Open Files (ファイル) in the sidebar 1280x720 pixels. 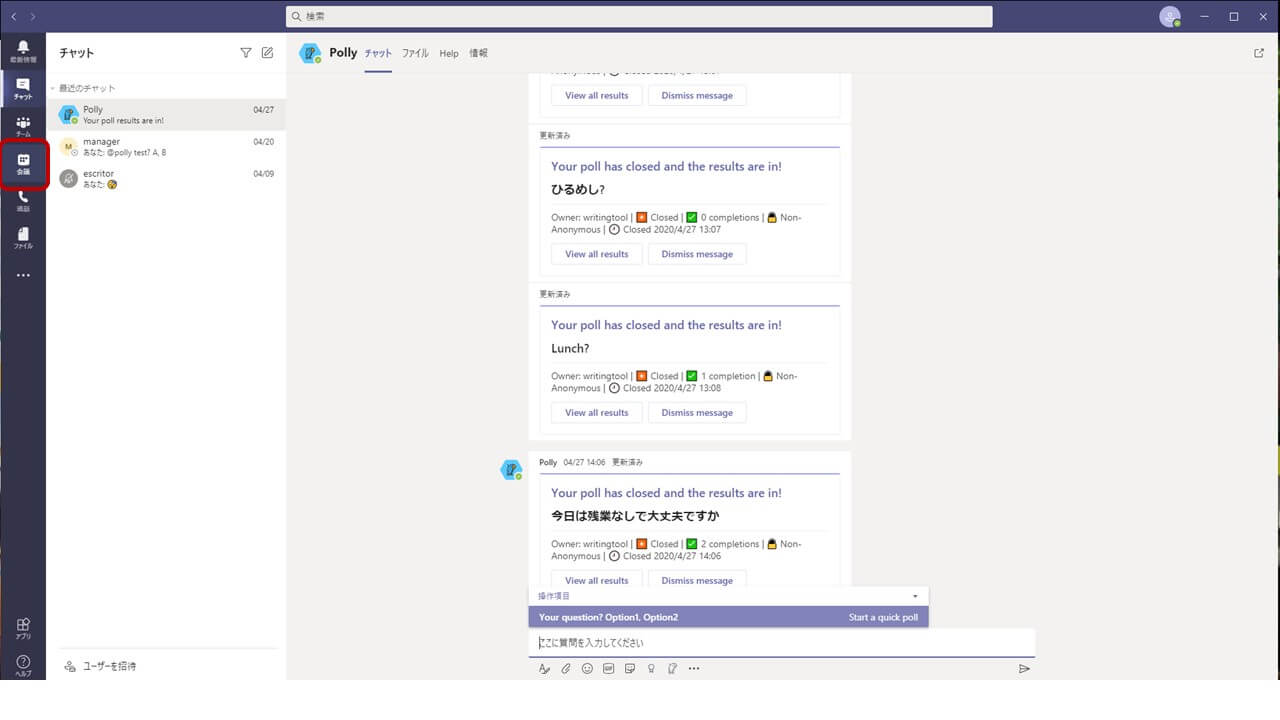[23, 238]
